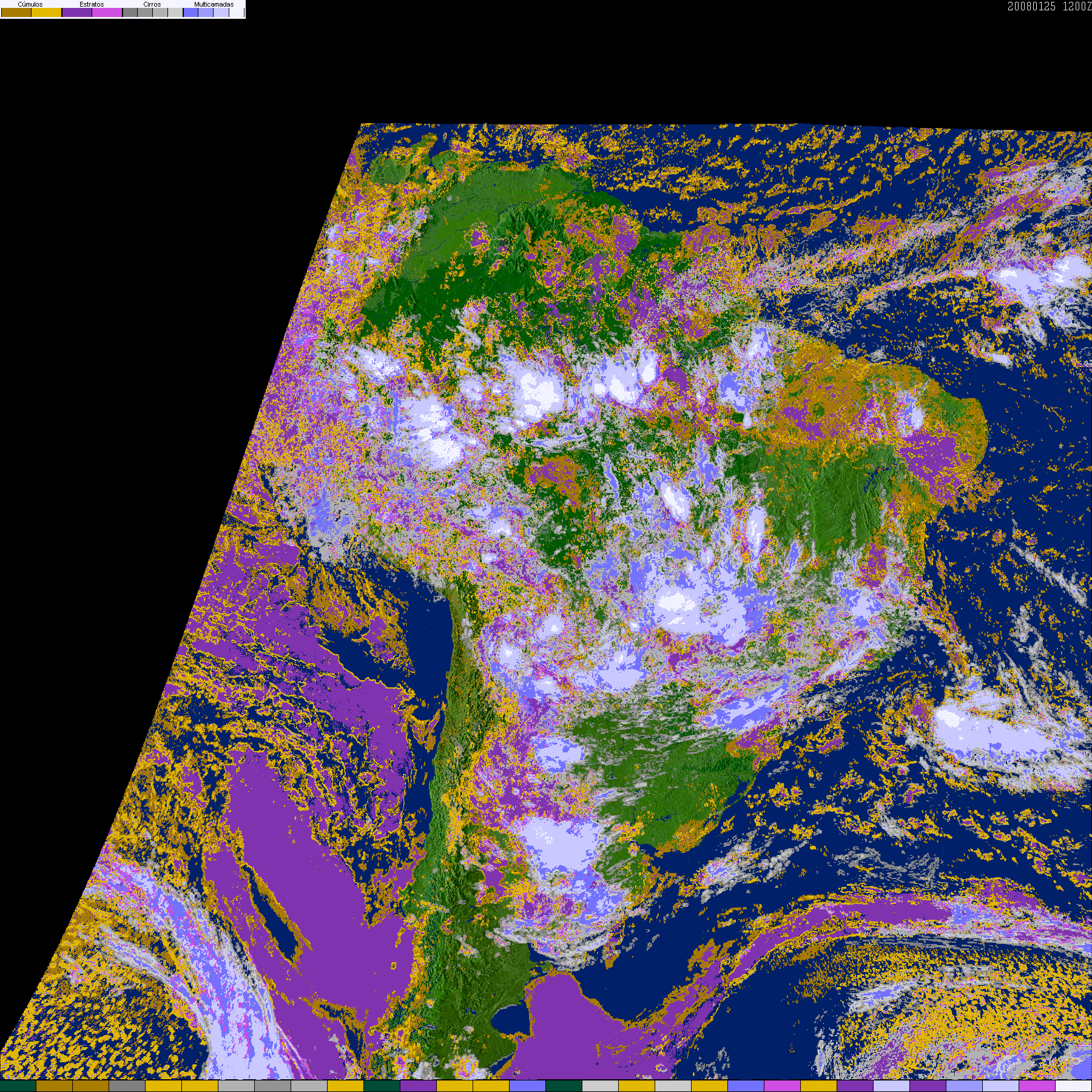Screen dimensions: 1092x1092
Task: Click the dark brown Cúmulos legend swatch
Action: point(16,13)
